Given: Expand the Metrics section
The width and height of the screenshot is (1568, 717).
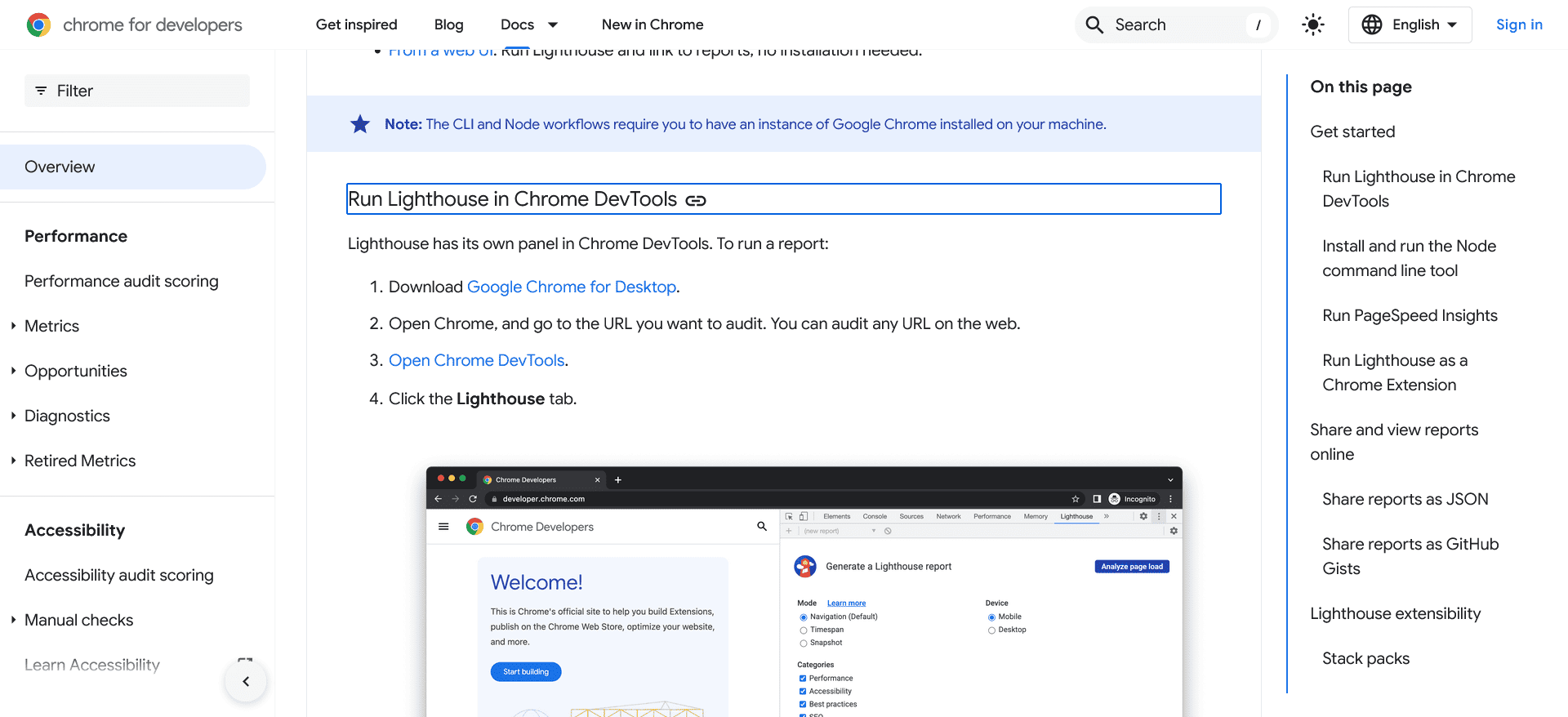Looking at the screenshot, I should [14, 326].
